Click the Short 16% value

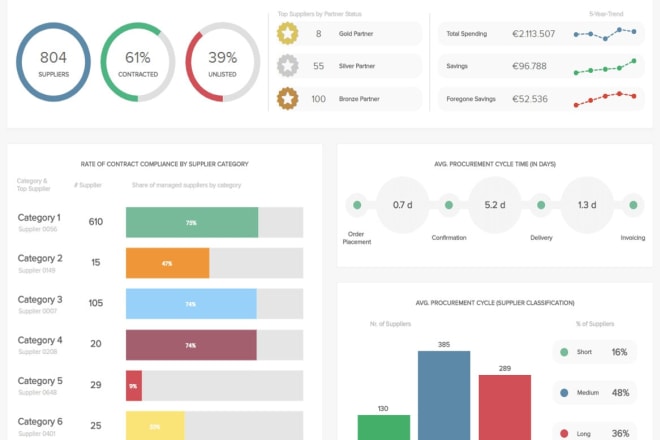click(619, 352)
